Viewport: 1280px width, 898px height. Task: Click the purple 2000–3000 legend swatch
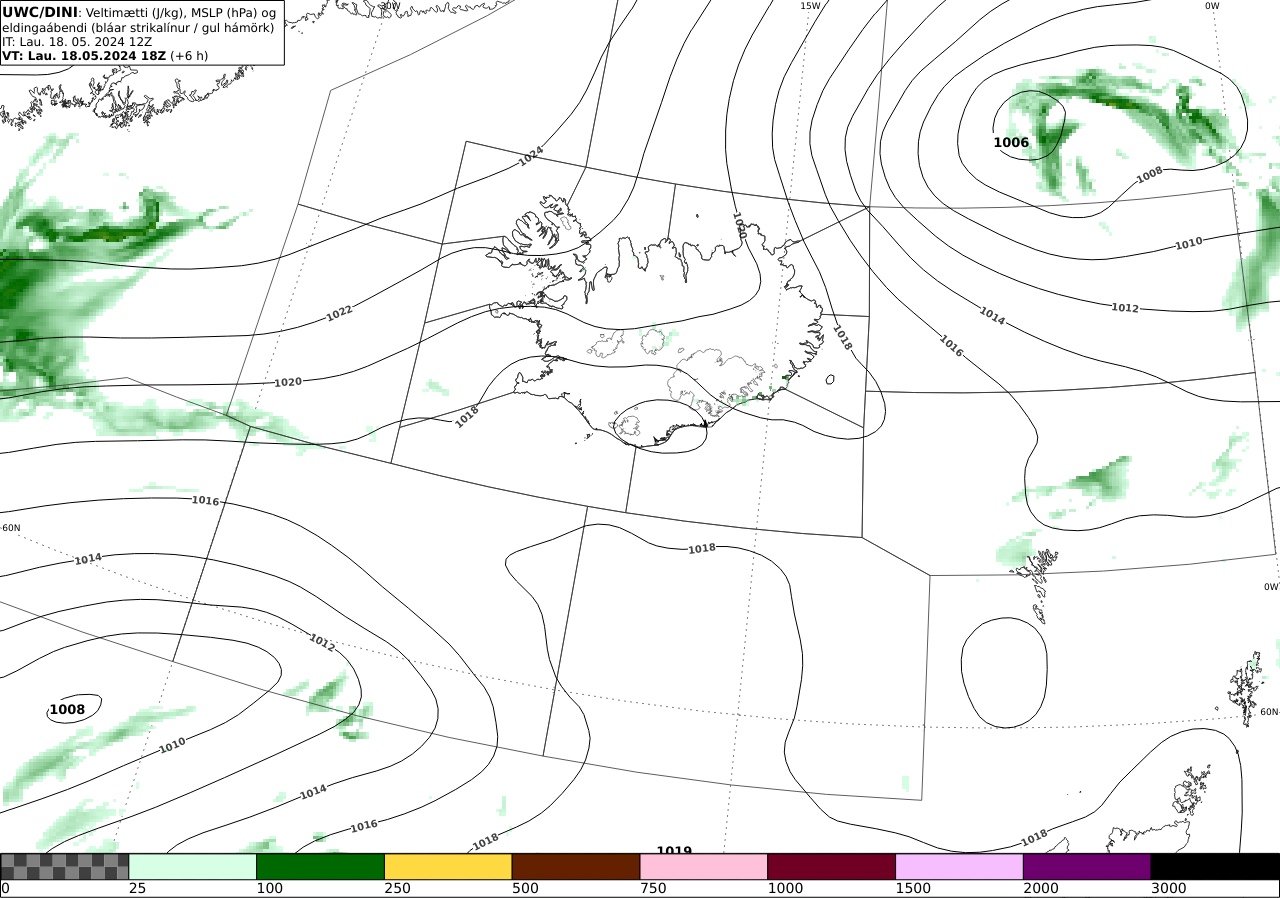[x=1087, y=866]
